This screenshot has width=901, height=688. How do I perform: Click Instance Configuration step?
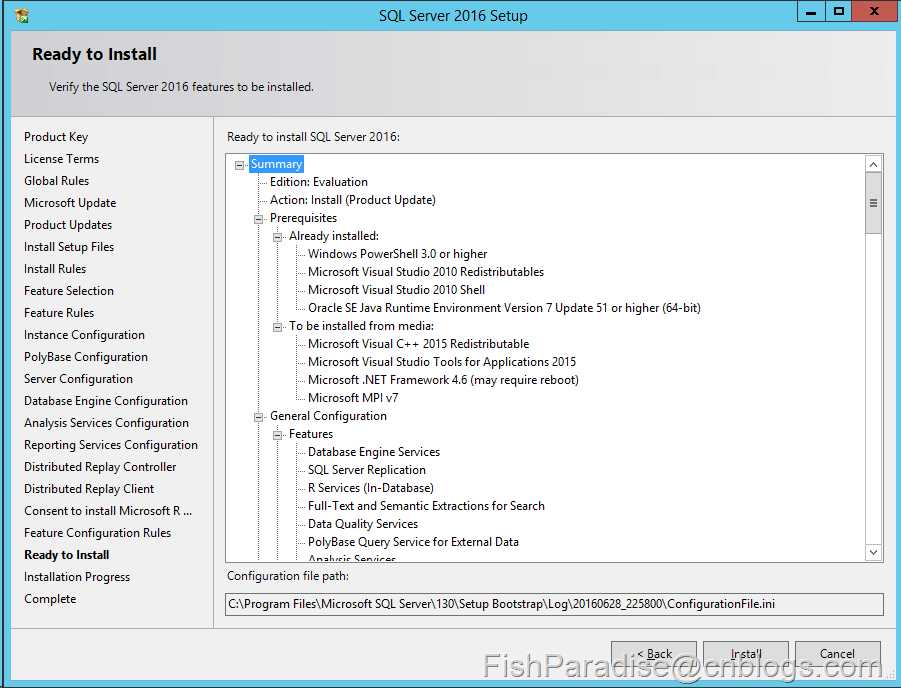pos(84,335)
